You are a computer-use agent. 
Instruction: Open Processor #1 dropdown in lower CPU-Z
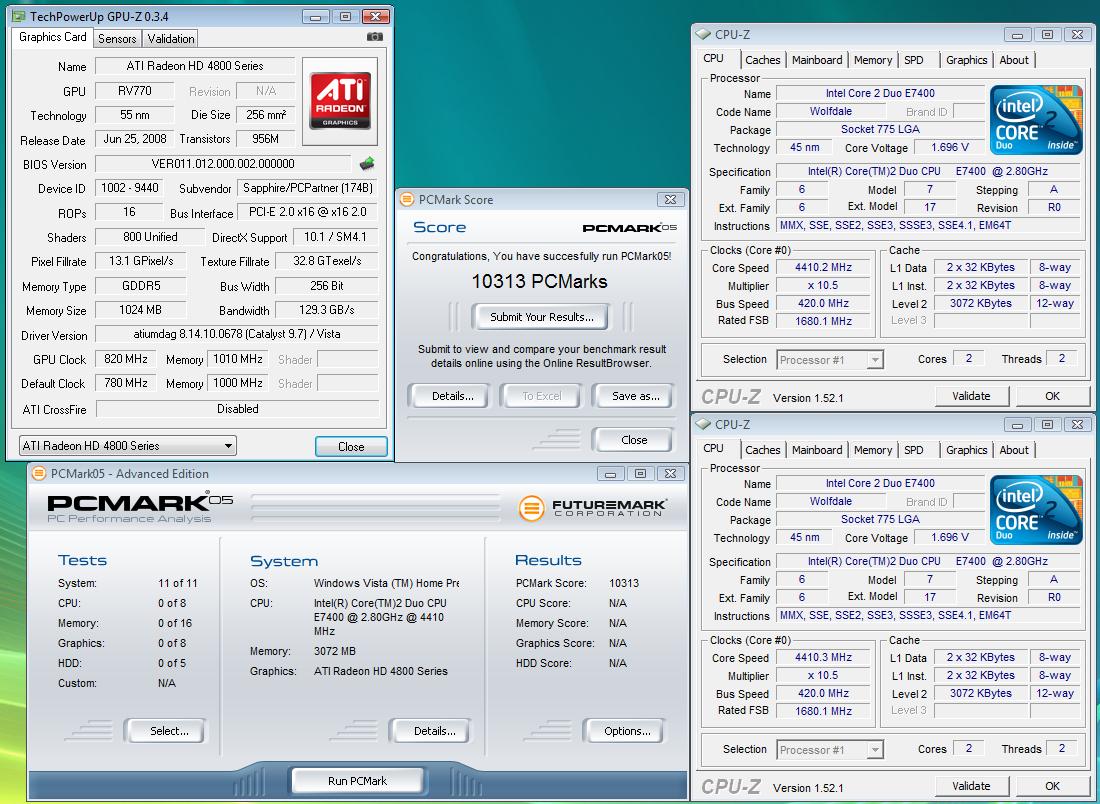pyautogui.click(x=830, y=750)
